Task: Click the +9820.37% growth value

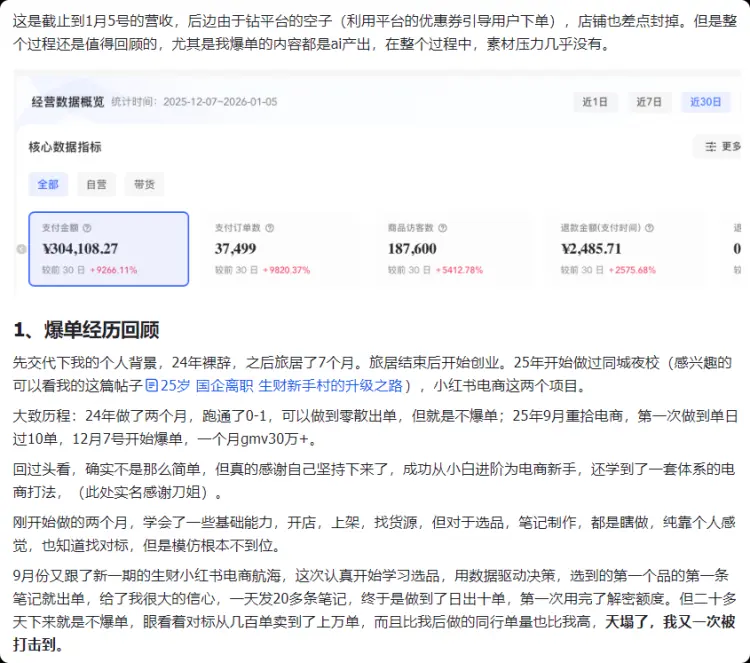Action: 286,270
